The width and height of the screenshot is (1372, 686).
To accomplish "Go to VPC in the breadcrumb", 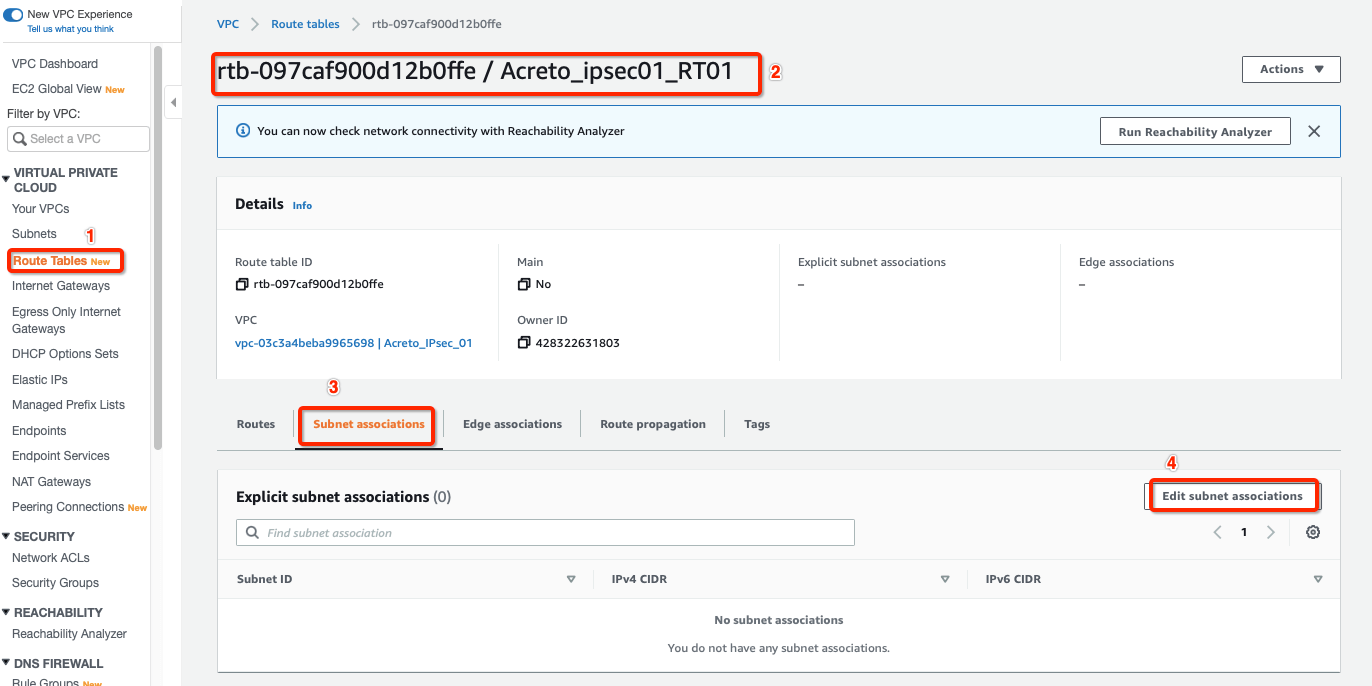I will (228, 24).
